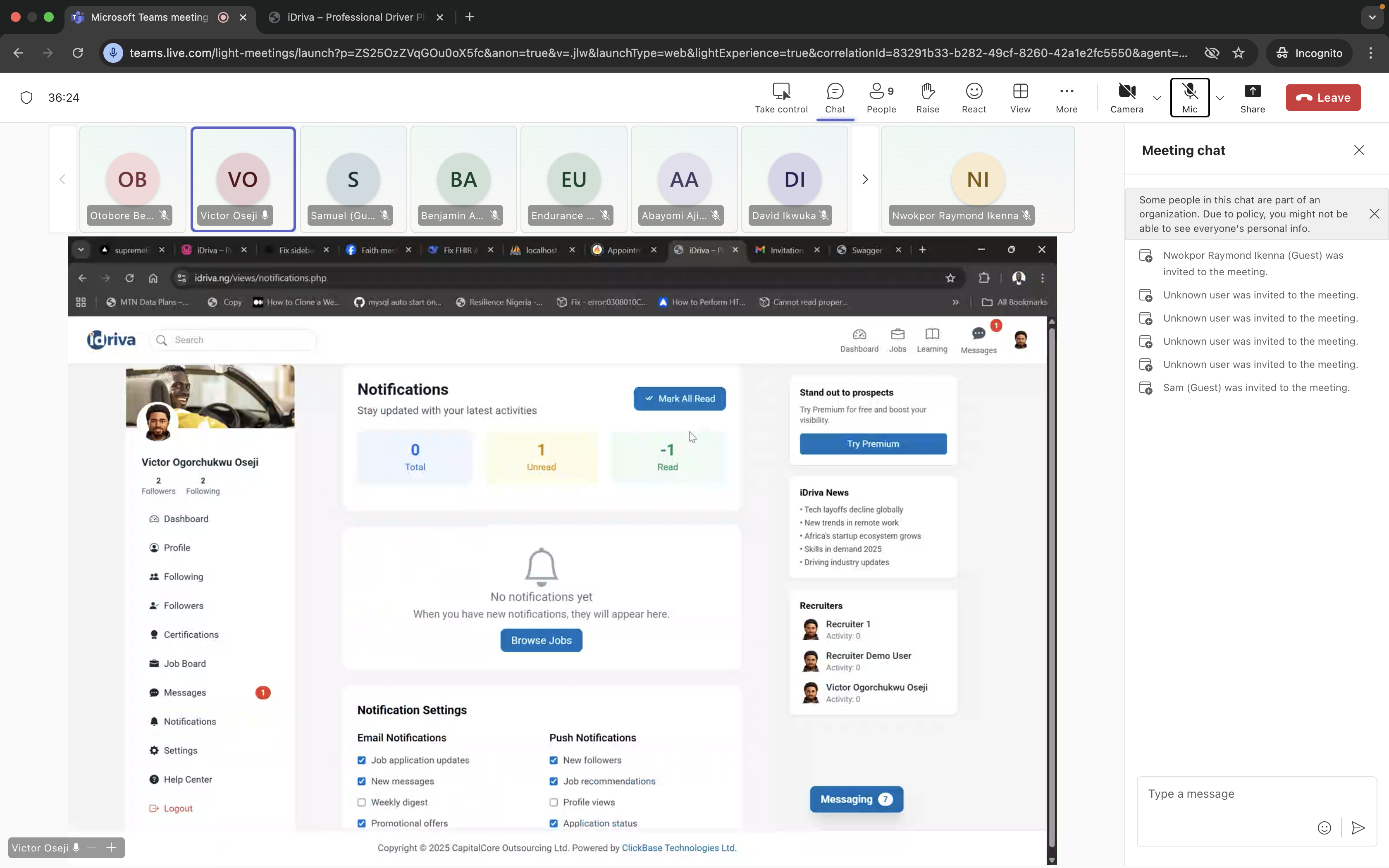Click the Browse Jobs button
Viewport: 1389px width, 868px height.
coord(541,640)
